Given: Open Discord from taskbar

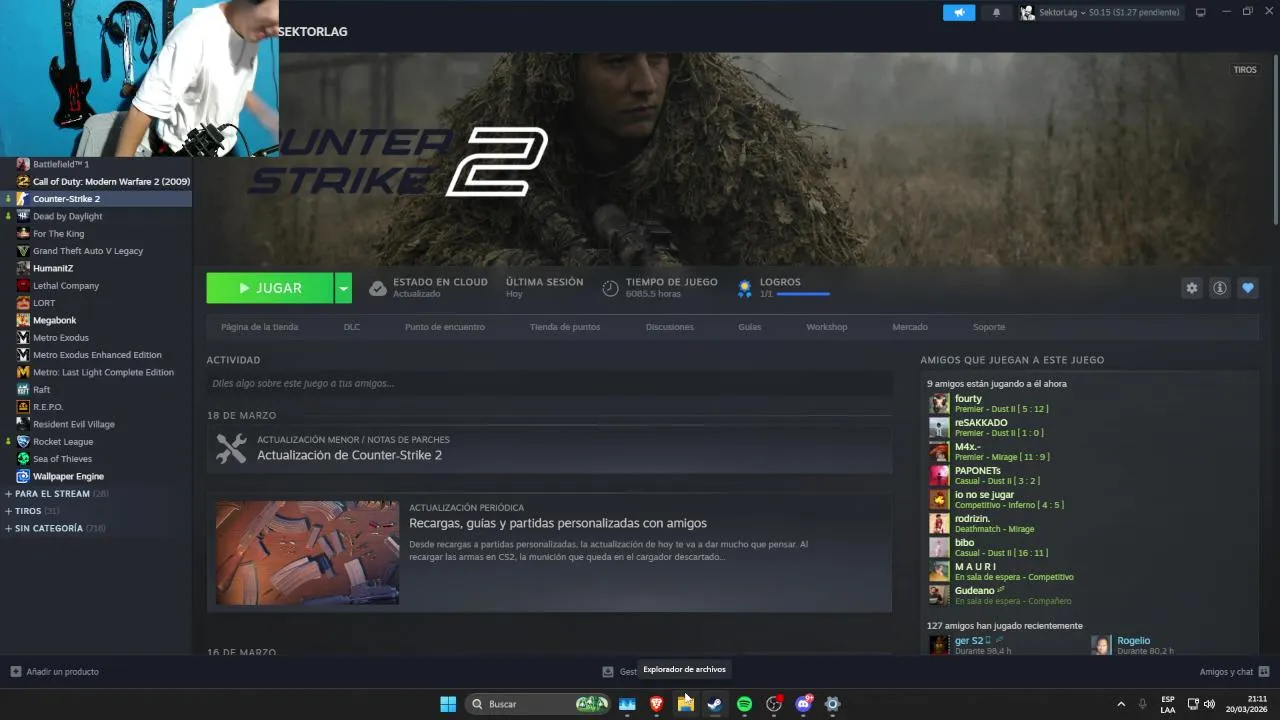Looking at the screenshot, I should click(803, 704).
